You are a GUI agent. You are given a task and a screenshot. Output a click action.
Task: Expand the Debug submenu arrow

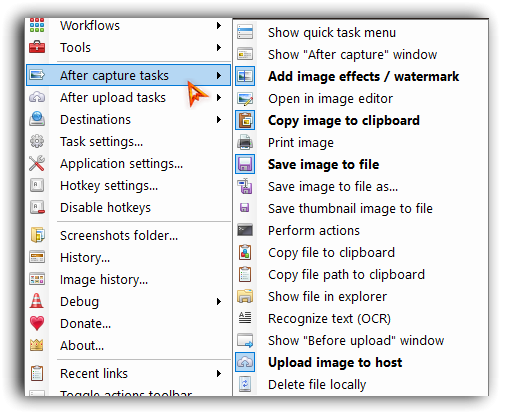tap(219, 301)
